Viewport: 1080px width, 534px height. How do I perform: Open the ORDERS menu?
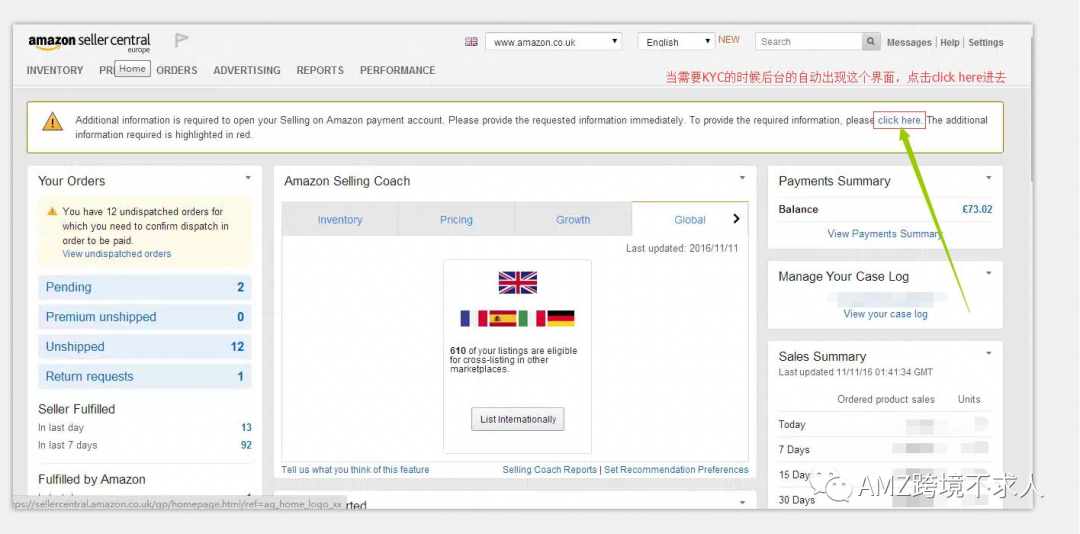click(x=177, y=70)
